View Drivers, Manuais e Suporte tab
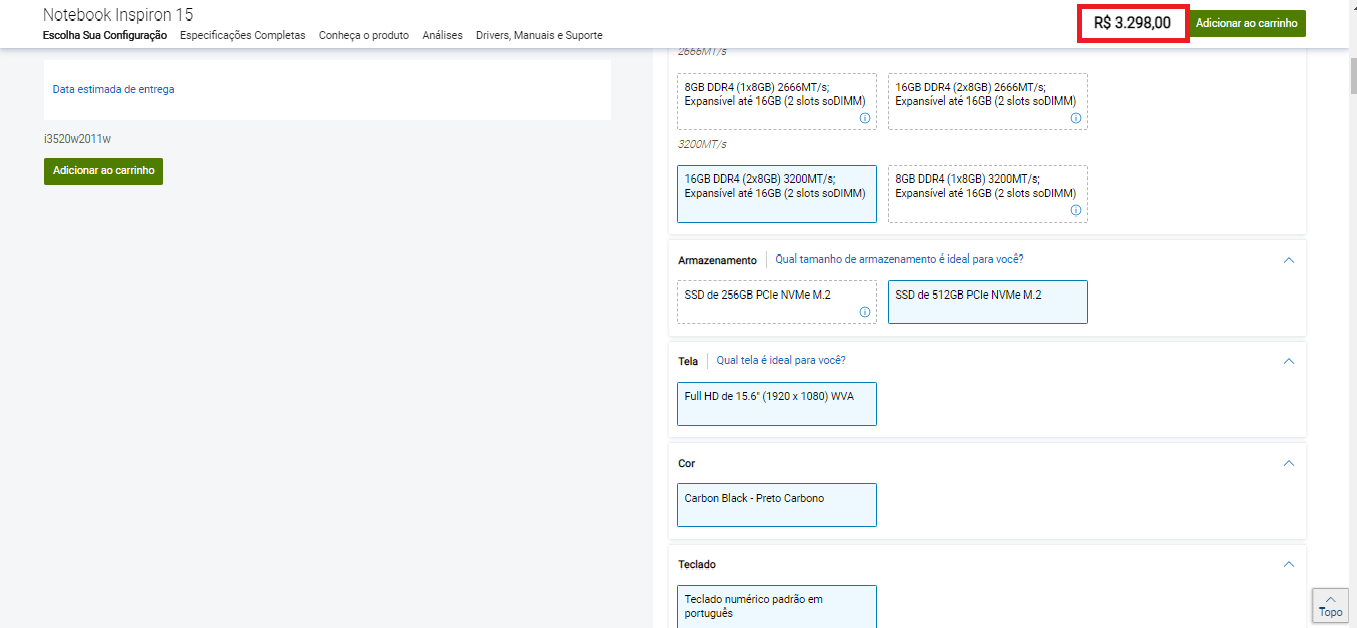 [x=539, y=35]
